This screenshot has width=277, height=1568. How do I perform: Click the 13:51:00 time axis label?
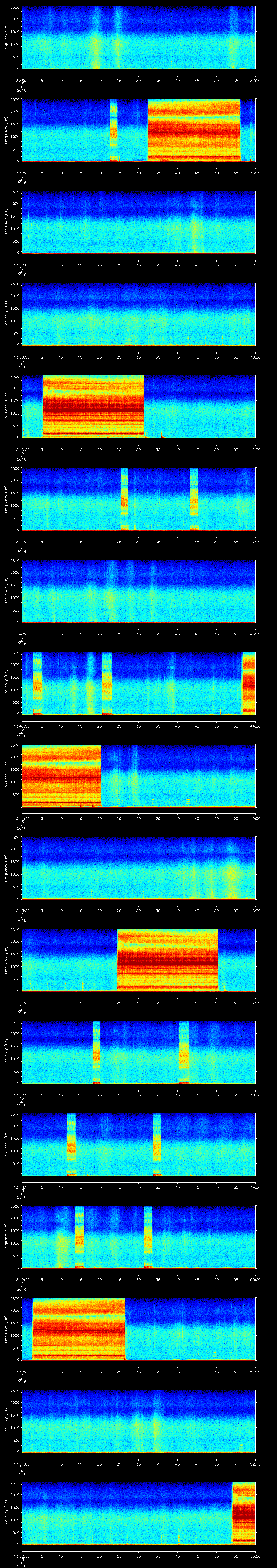(21, 1464)
